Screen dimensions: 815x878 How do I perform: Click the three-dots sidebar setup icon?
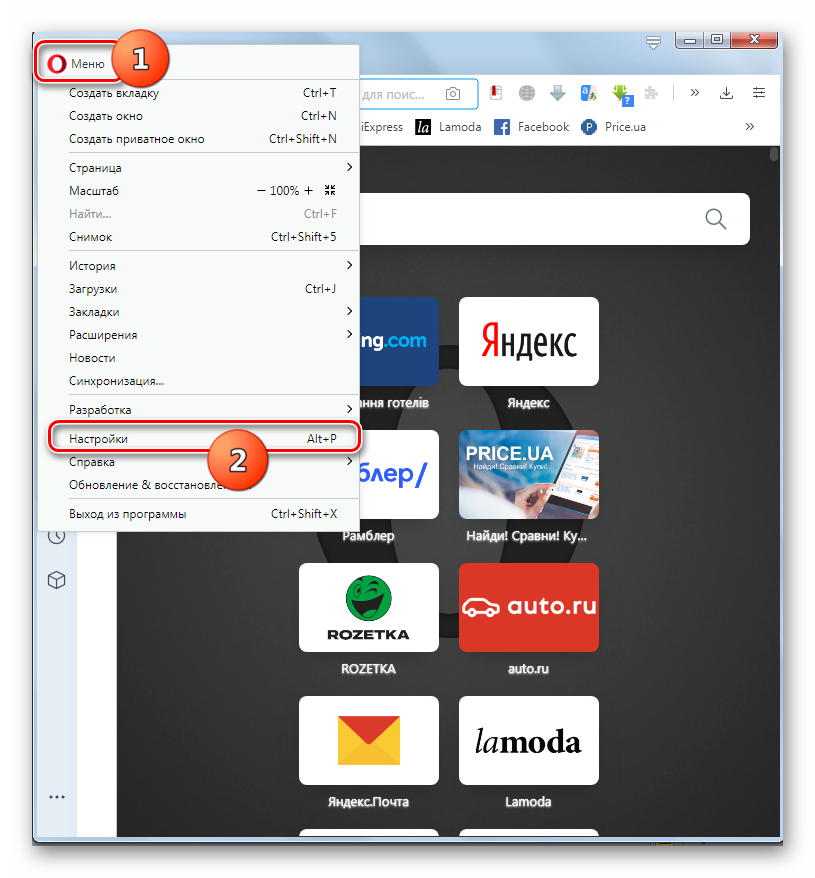point(57,797)
